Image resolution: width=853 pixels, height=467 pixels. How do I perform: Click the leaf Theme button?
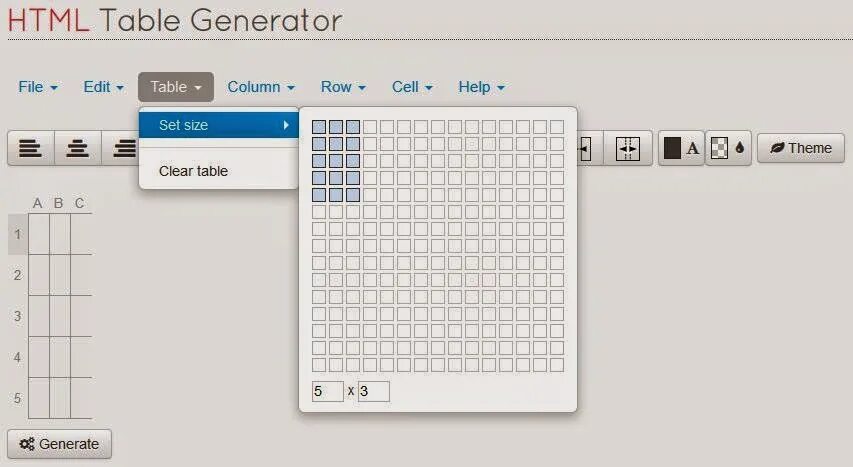click(x=801, y=148)
